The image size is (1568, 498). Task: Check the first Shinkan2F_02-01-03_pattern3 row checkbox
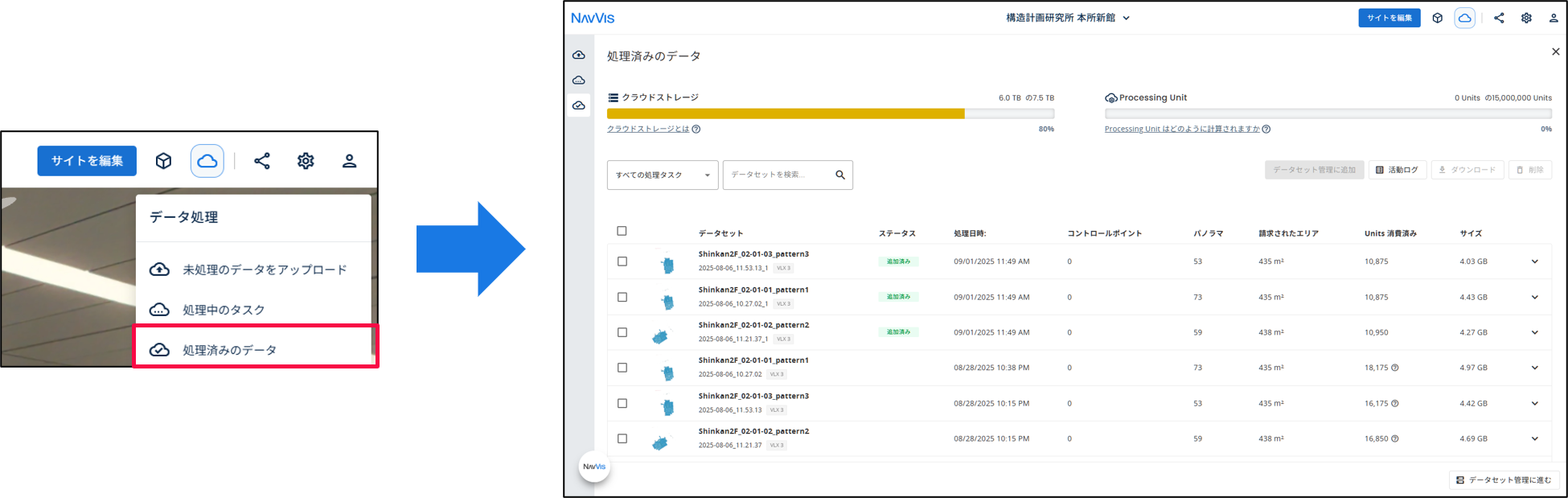point(622,261)
